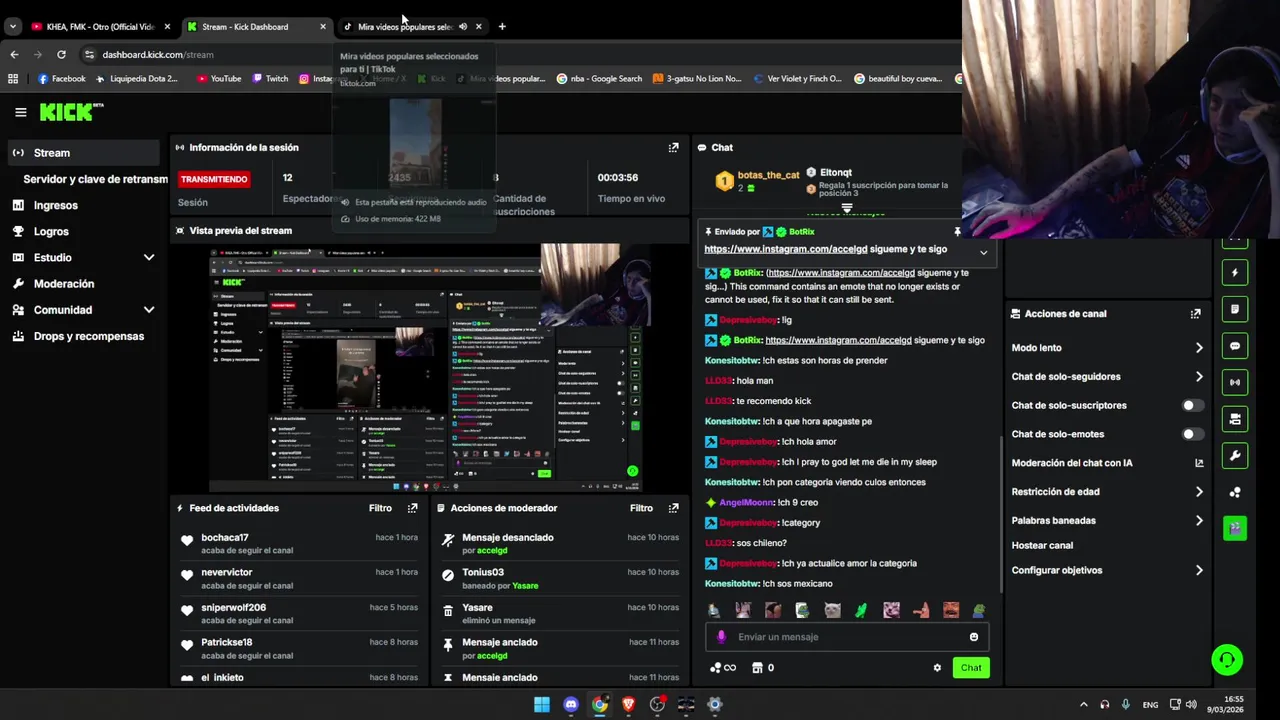
Task: Open the Kick hamburger menu
Action: coord(20,113)
